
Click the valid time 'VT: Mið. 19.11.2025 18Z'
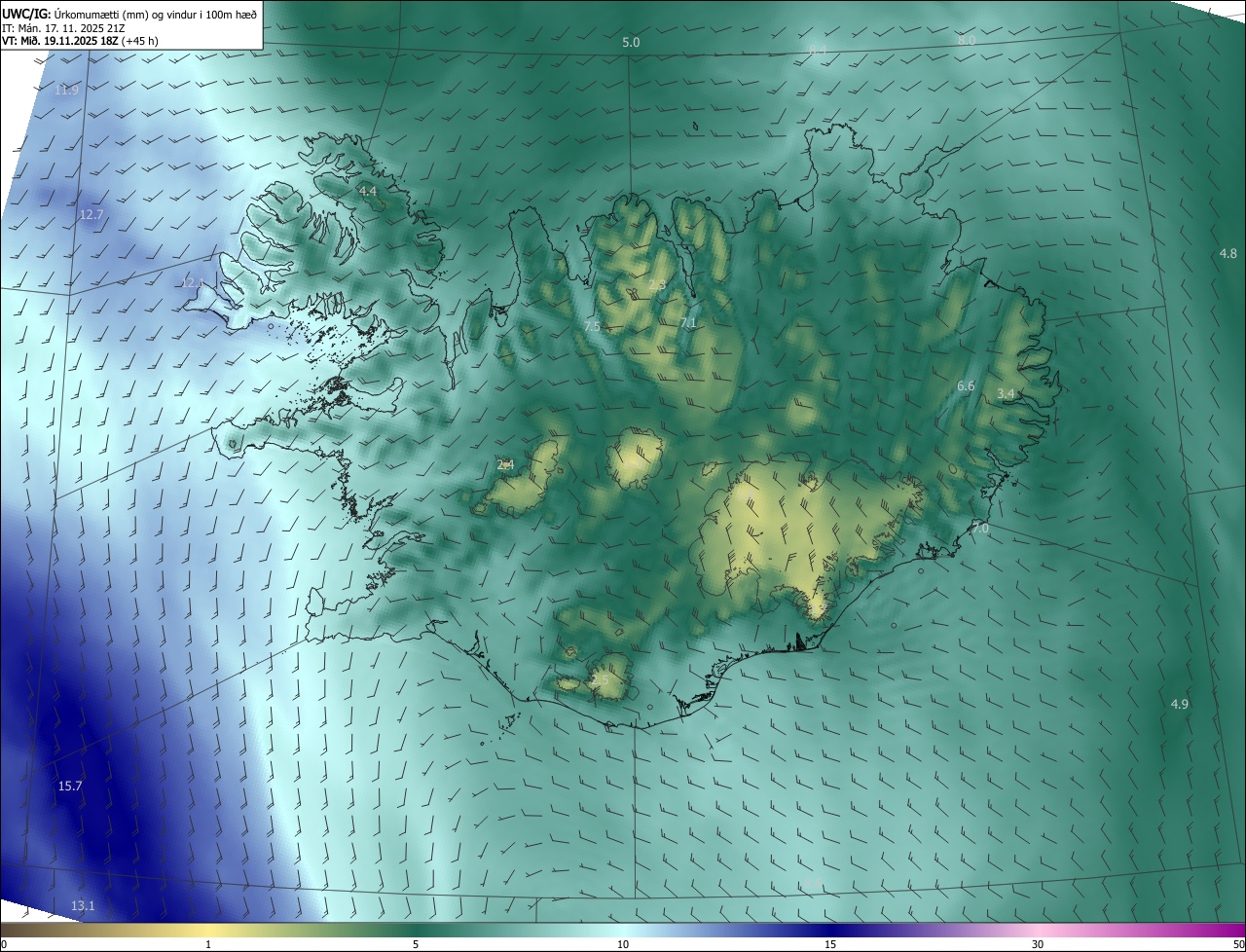(x=60, y=41)
